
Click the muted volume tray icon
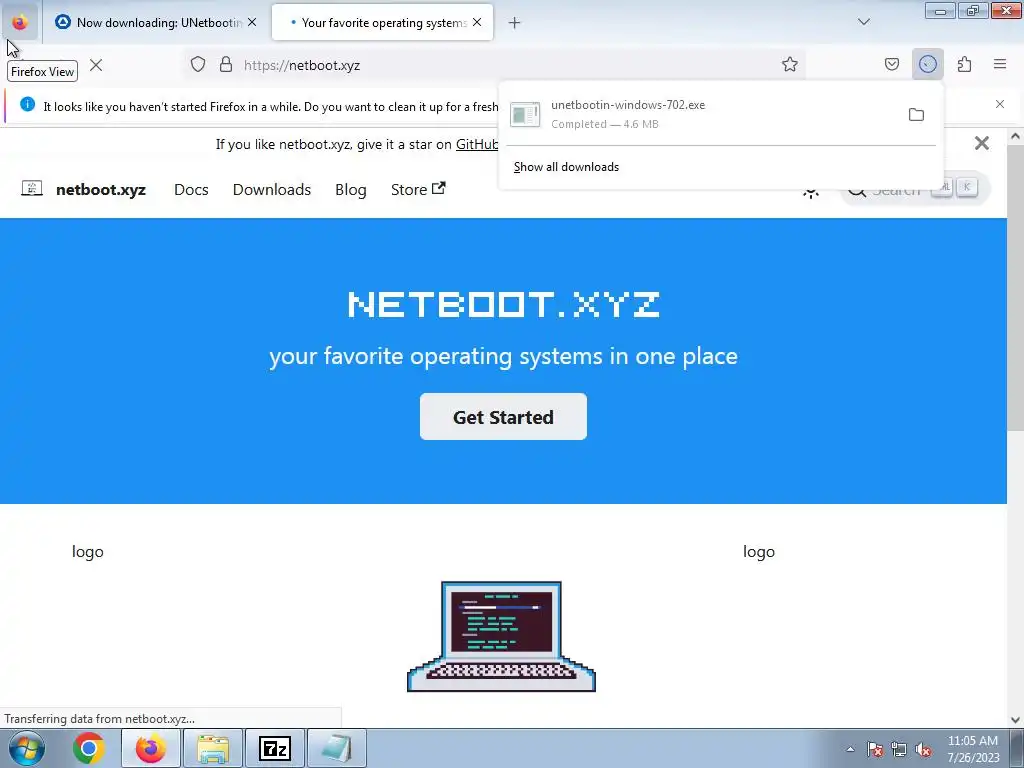coord(923,749)
